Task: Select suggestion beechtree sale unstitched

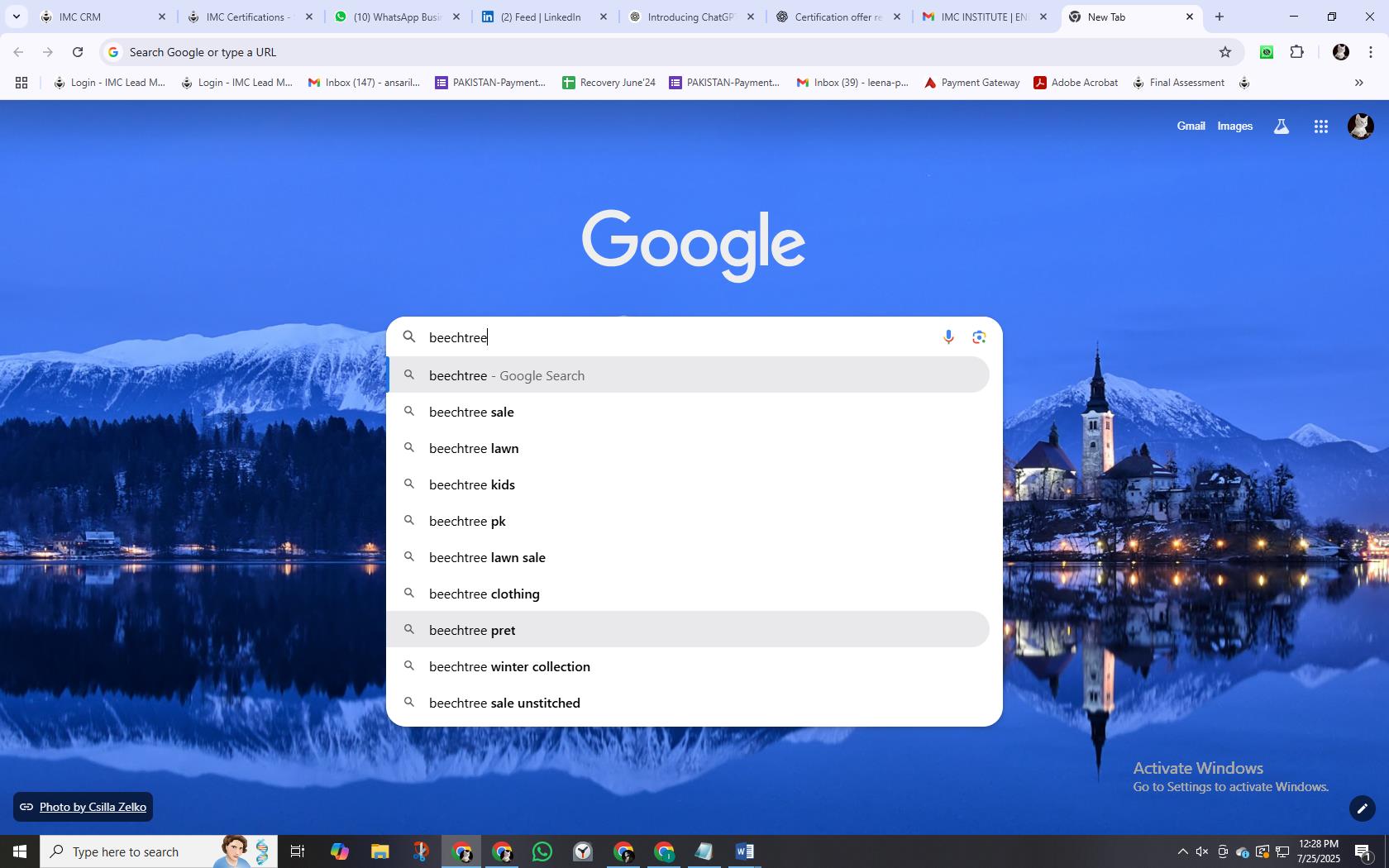Action: click(688, 703)
